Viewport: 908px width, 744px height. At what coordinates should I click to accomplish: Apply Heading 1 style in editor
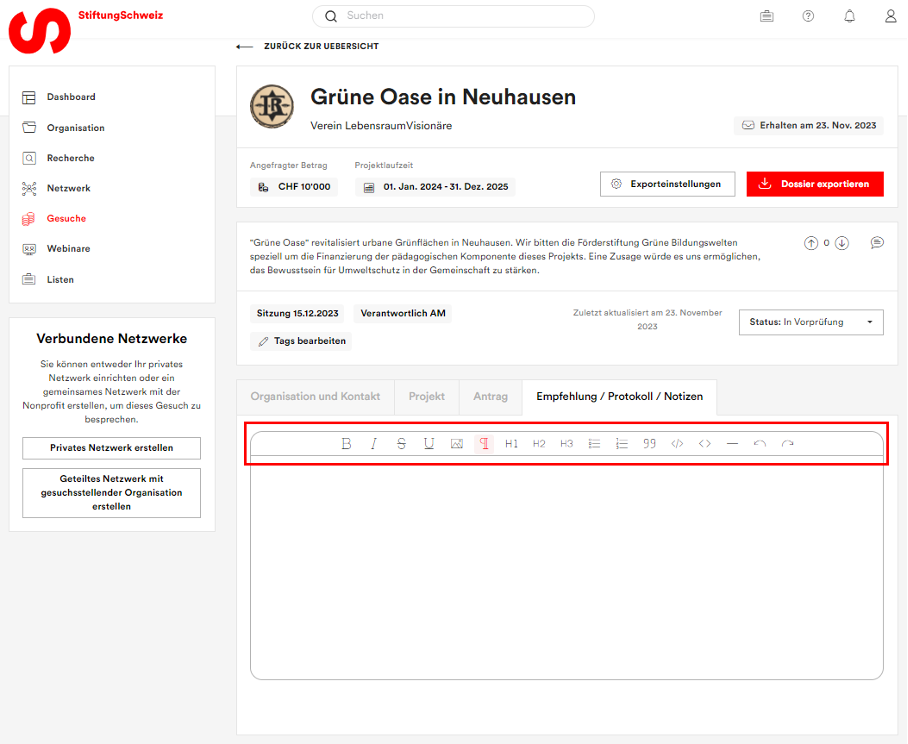511,444
